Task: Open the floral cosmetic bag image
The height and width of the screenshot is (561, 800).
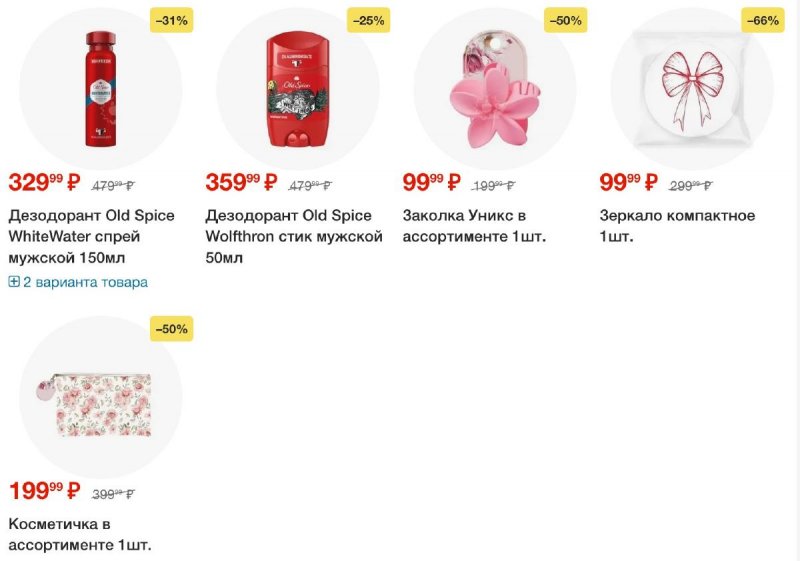Action: (x=101, y=398)
